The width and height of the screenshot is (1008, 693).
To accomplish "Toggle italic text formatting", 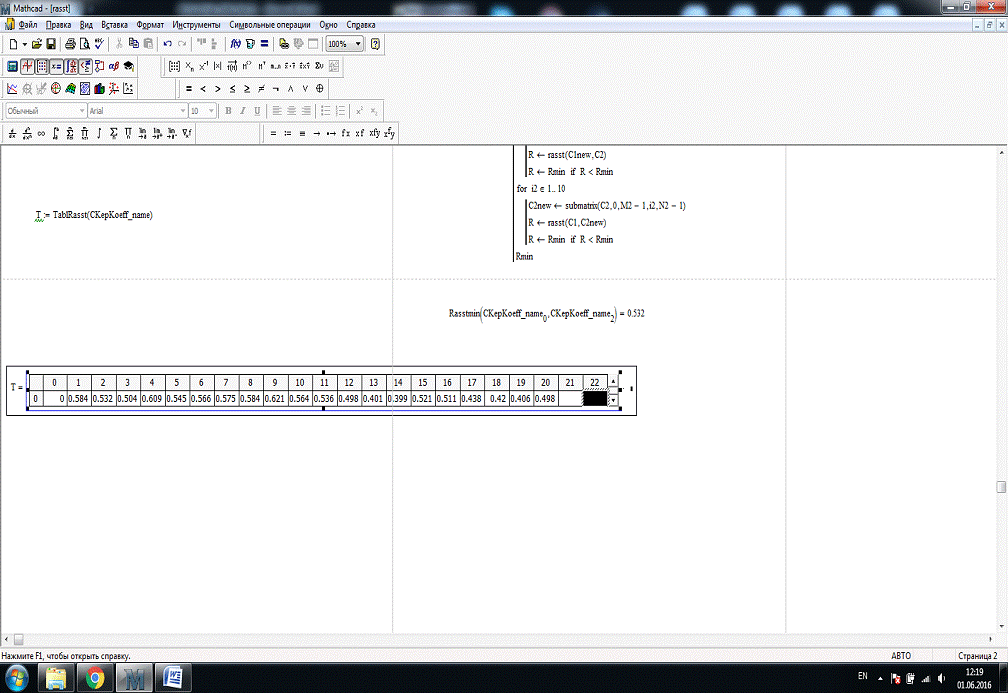I will point(242,111).
